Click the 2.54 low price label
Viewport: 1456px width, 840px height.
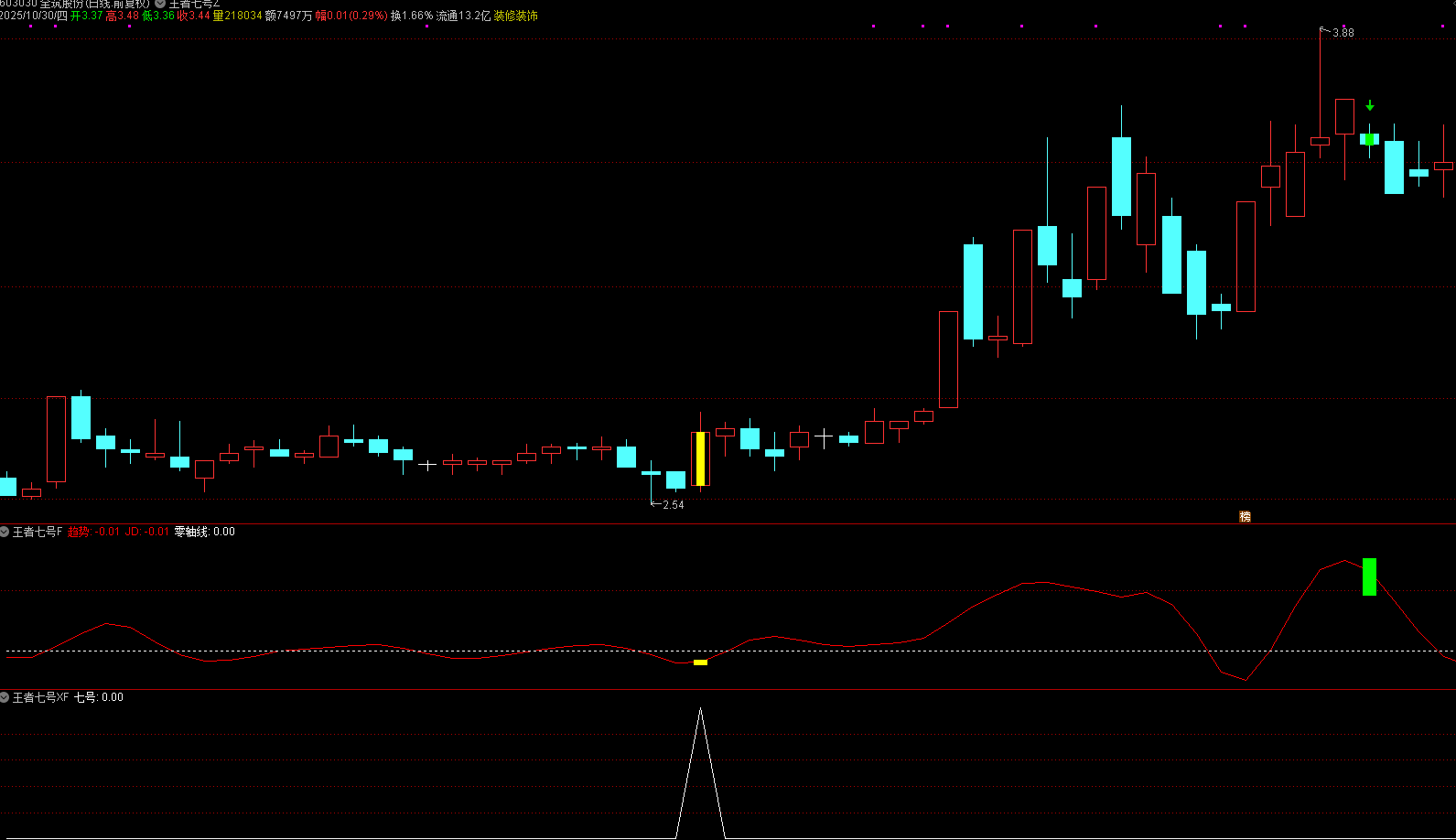click(673, 505)
